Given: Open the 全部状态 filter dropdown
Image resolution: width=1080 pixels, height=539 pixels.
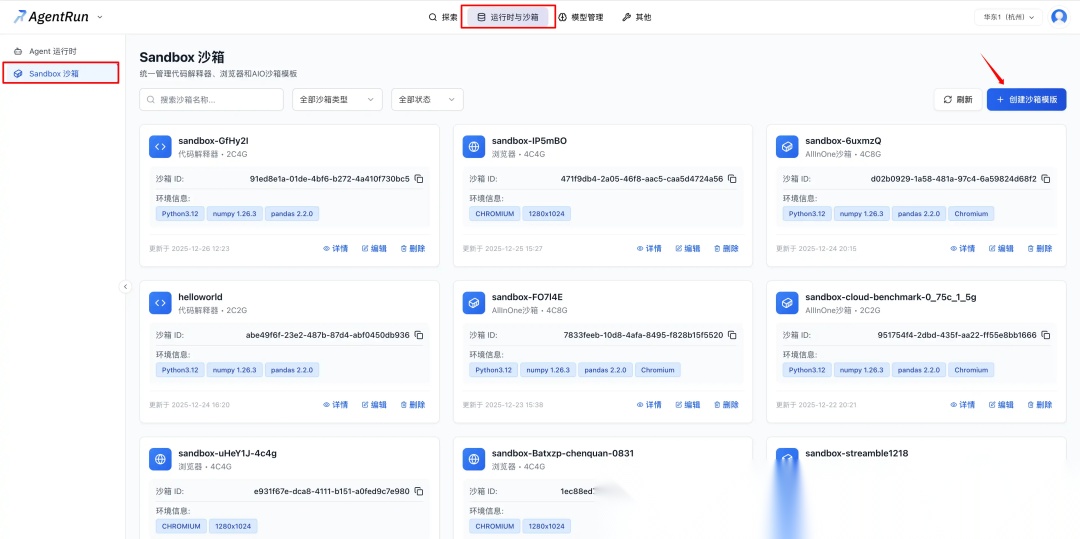Looking at the screenshot, I should pyautogui.click(x=427, y=100).
